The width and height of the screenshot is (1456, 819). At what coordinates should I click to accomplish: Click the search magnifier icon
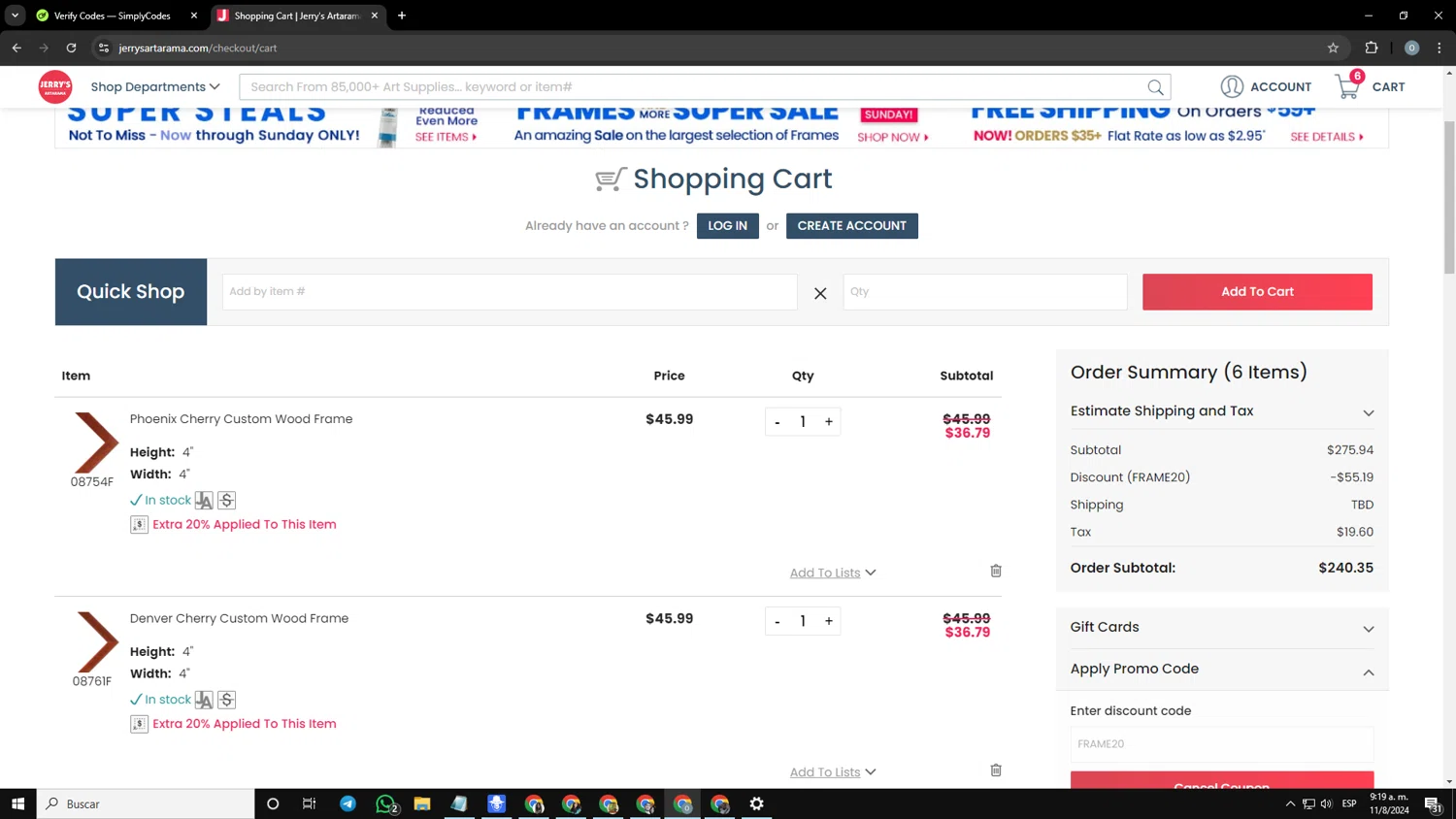coord(1155,87)
